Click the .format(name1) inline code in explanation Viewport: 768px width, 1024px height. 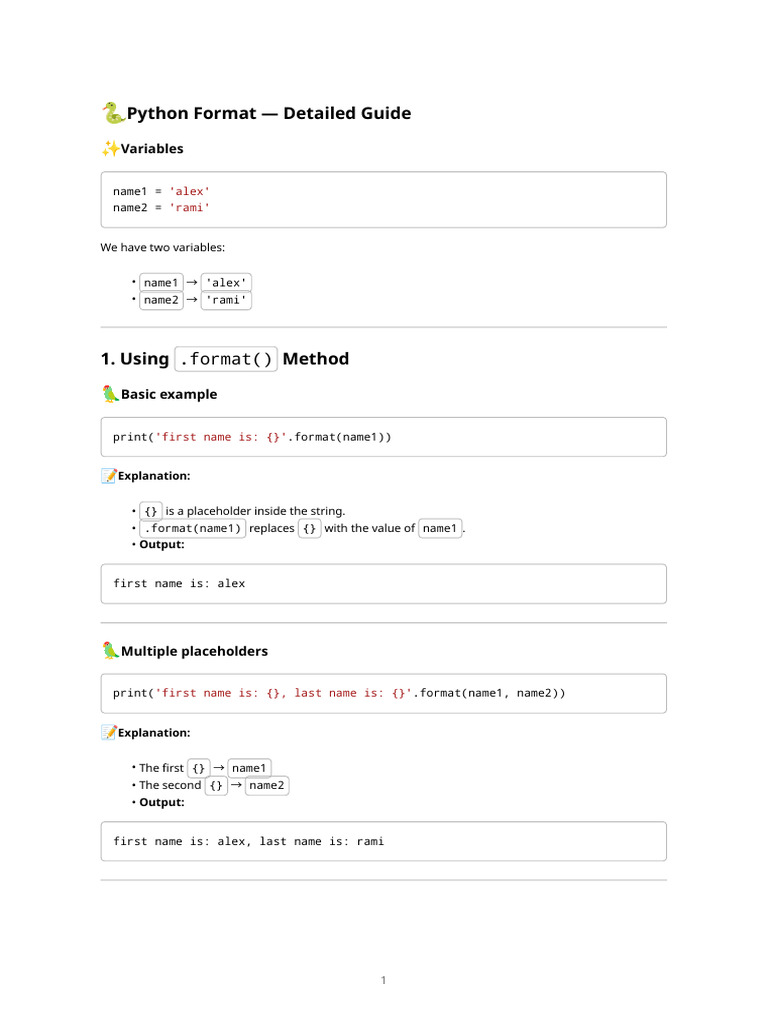pos(193,528)
